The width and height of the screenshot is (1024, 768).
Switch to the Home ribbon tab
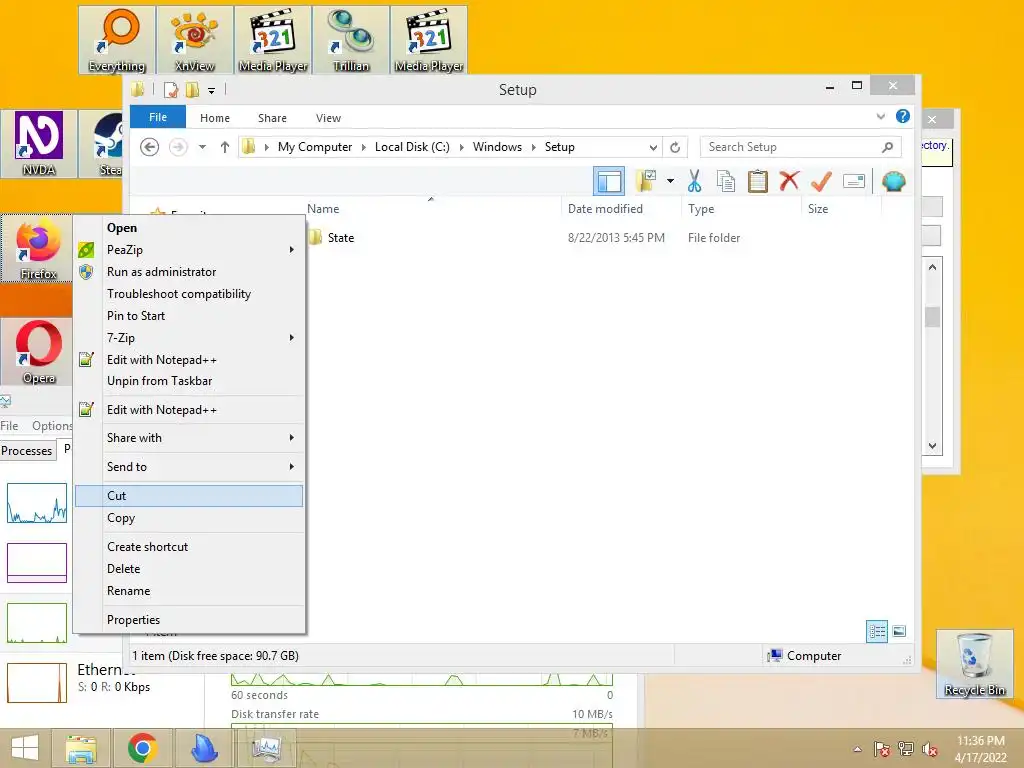point(215,118)
